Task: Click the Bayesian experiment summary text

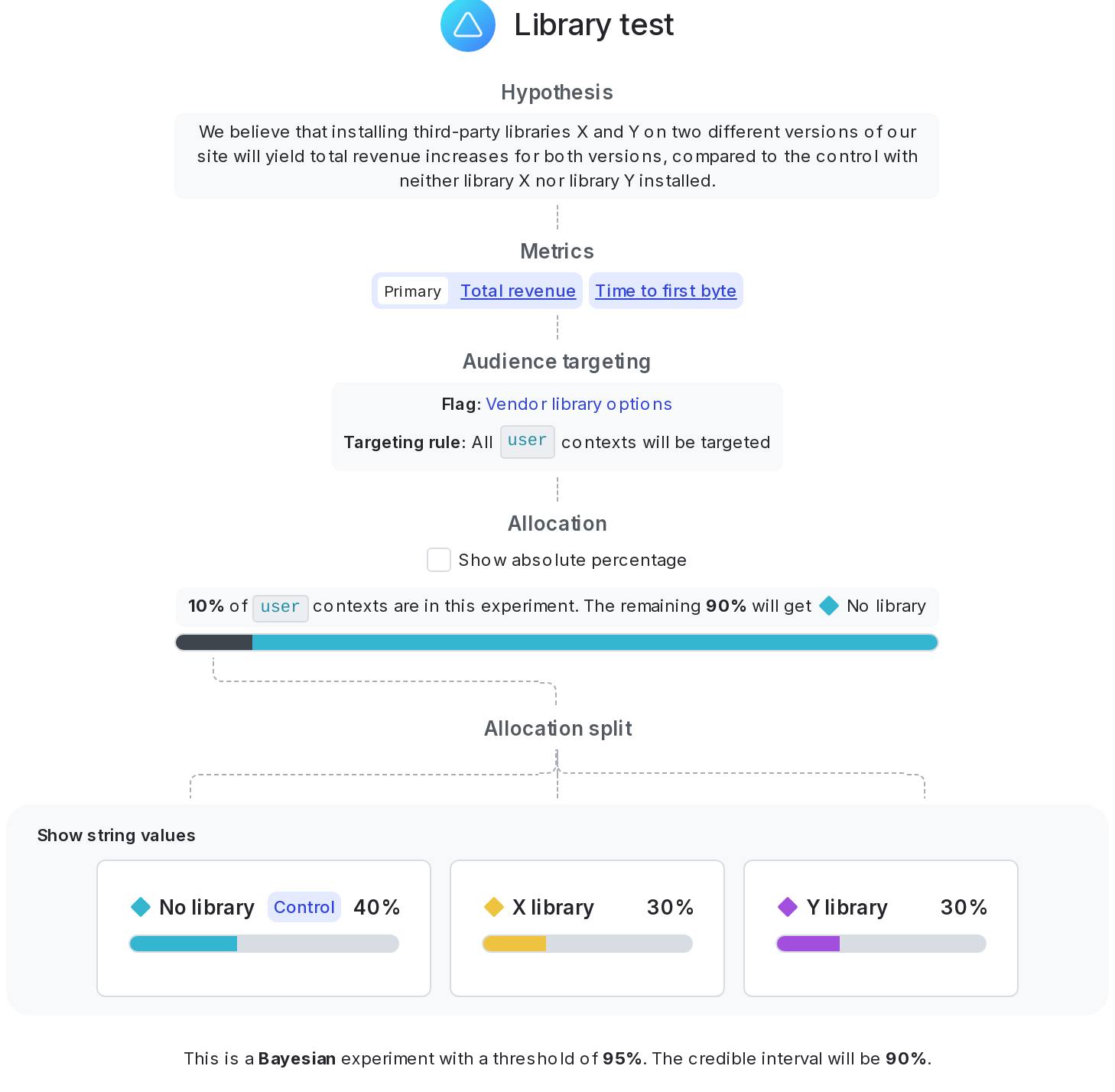Action: coord(557,1058)
